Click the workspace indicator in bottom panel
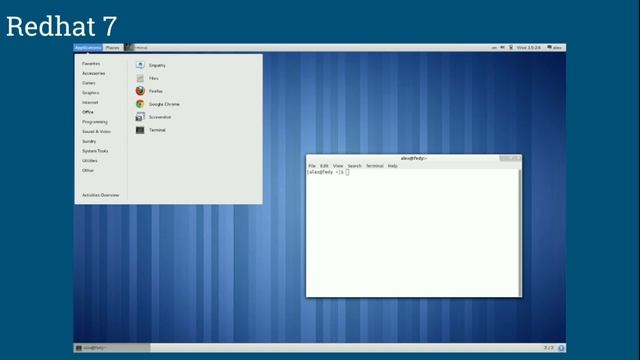Viewport: 640px width, 360px height. pos(549,348)
